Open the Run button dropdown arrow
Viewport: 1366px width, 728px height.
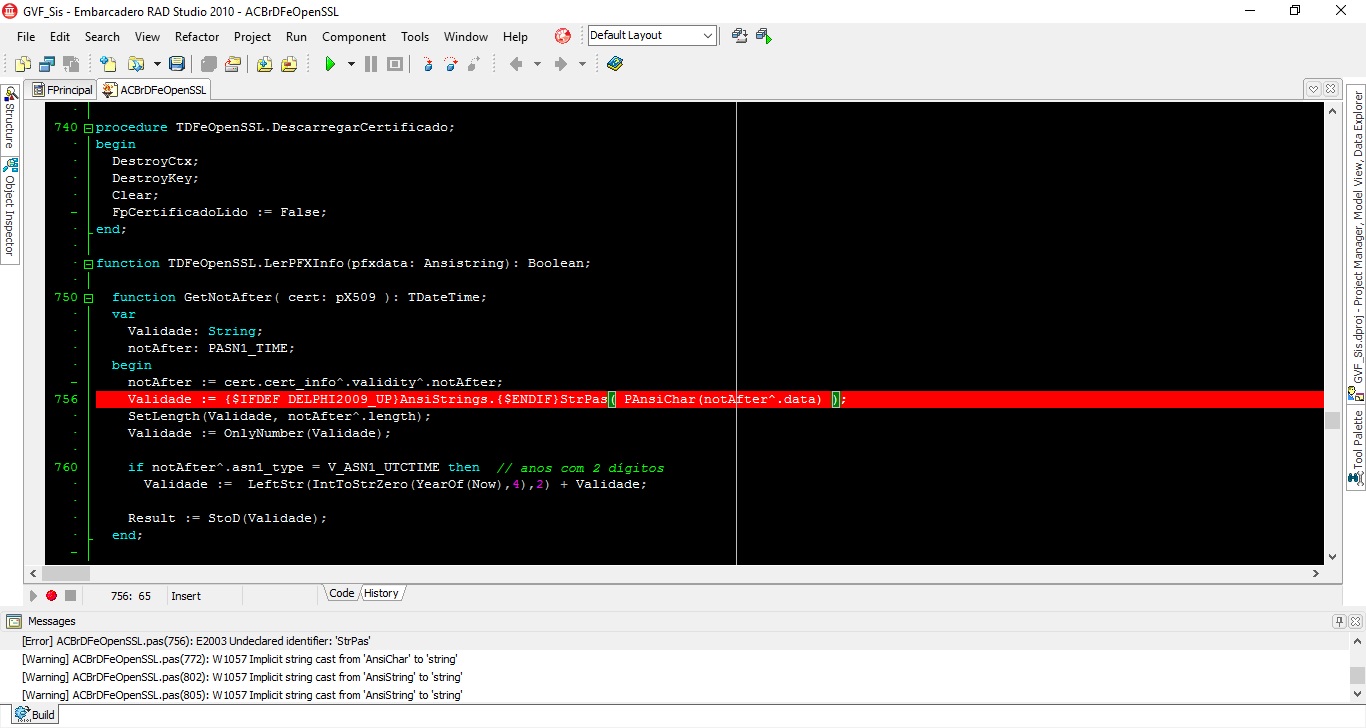pos(351,64)
